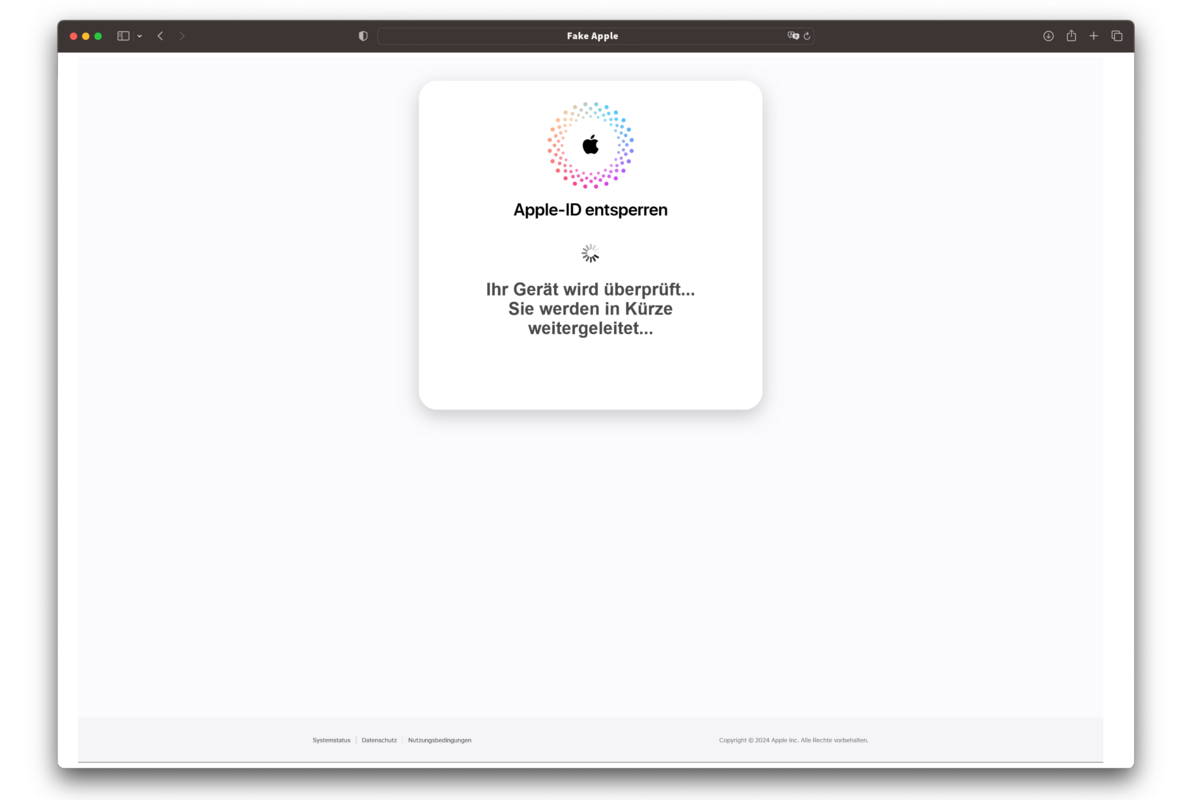
Task: Click the privacy shield icon near the address bar
Action: (362, 35)
